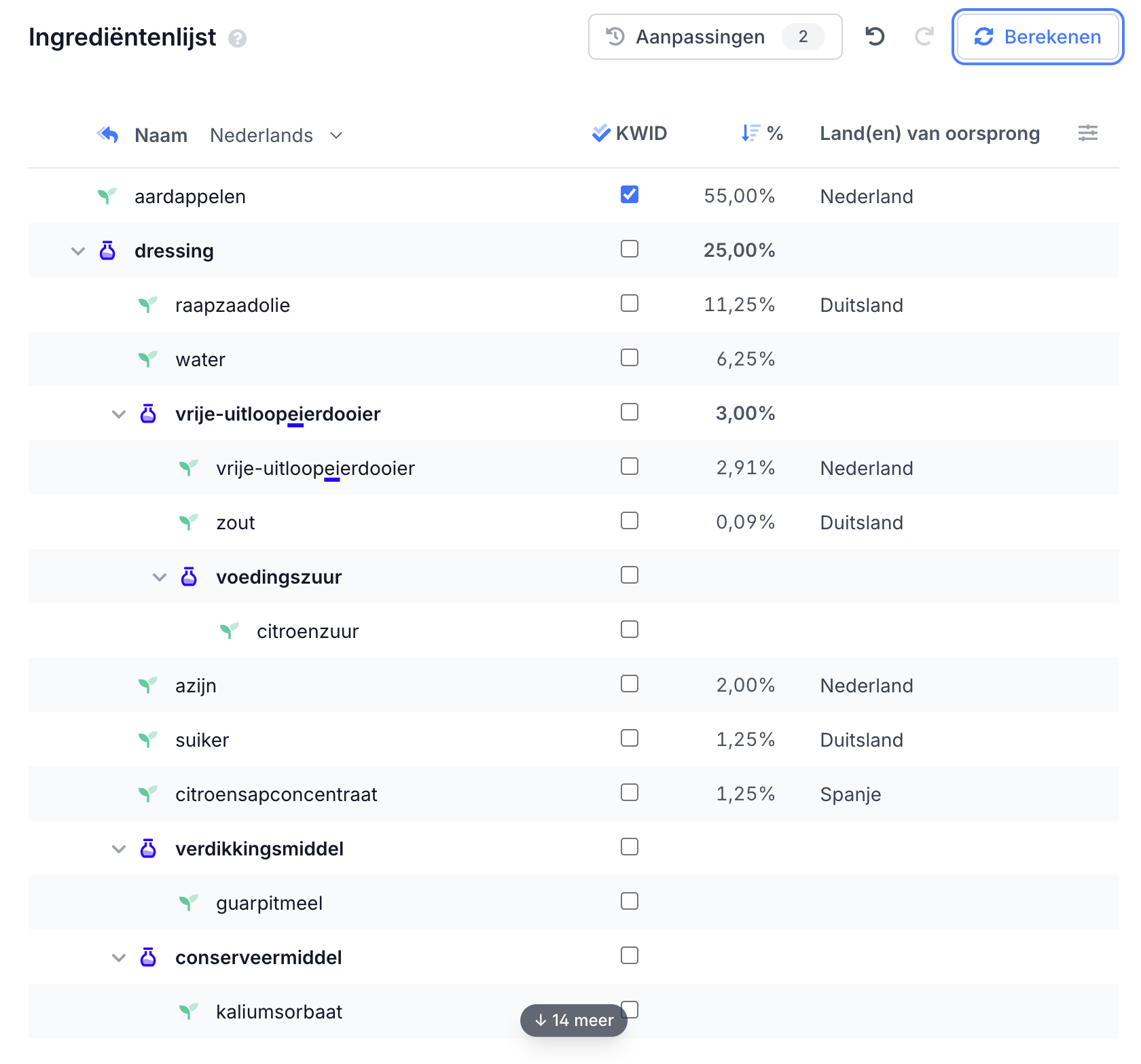The height and width of the screenshot is (1064, 1141).
Task: Select the citroensapconcentraat ingredient row
Action: point(276,794)
